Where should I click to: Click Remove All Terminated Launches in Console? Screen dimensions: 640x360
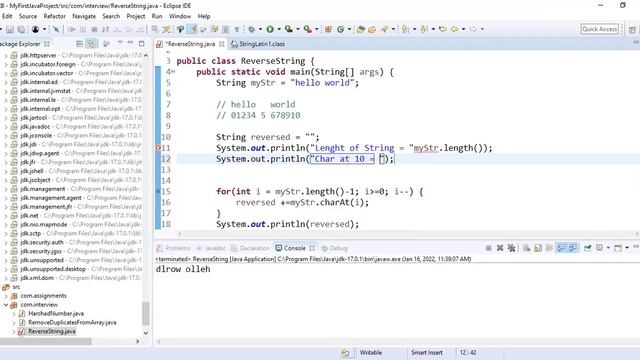(x=511, y=248)
